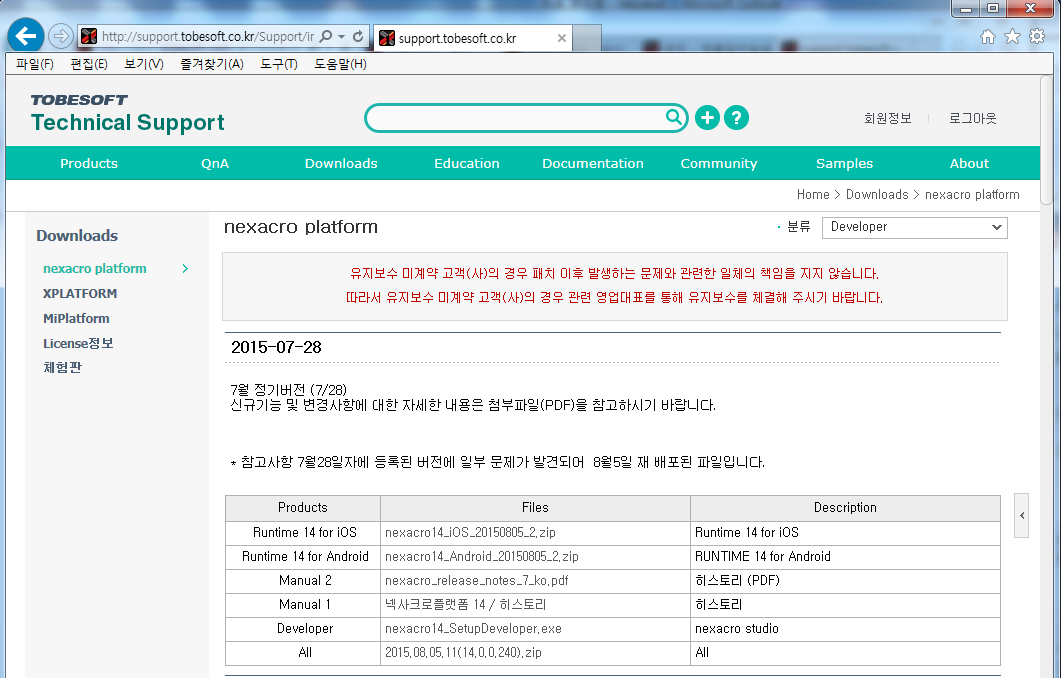Viewport: 1061px width, 678px height.
Task: Open the About nav menu
Action: [x=970, y=163]
